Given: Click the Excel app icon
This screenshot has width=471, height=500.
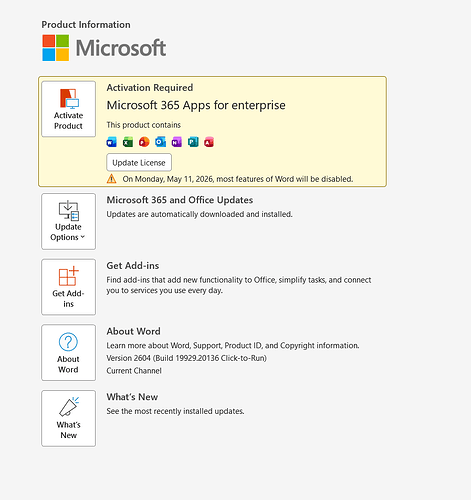Looking at the screenshot, I should [128, 142].
